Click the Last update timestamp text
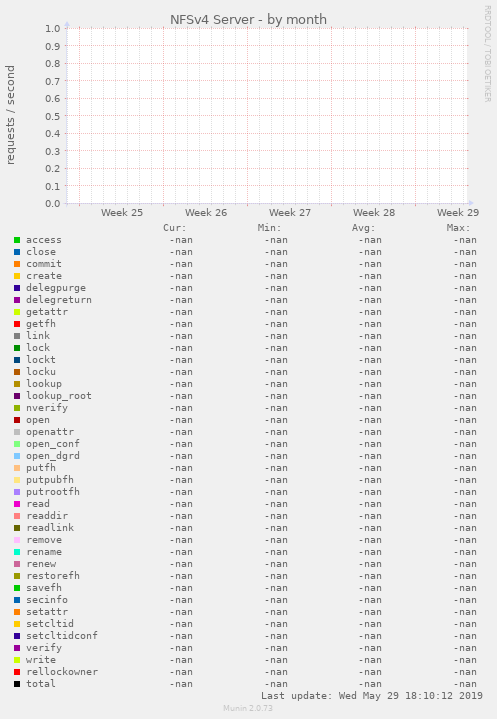 pyautogui.click(x=372, y=696)
